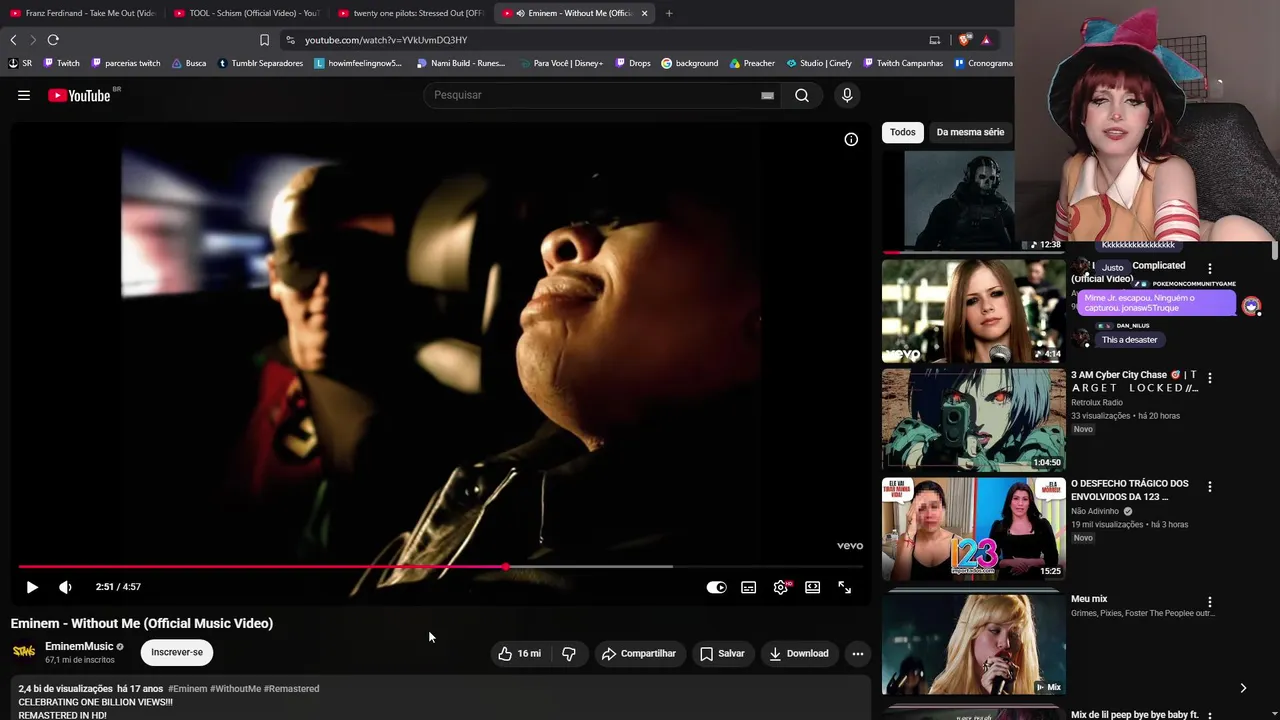Click the #Remastered hashtag

pos(292,689)
